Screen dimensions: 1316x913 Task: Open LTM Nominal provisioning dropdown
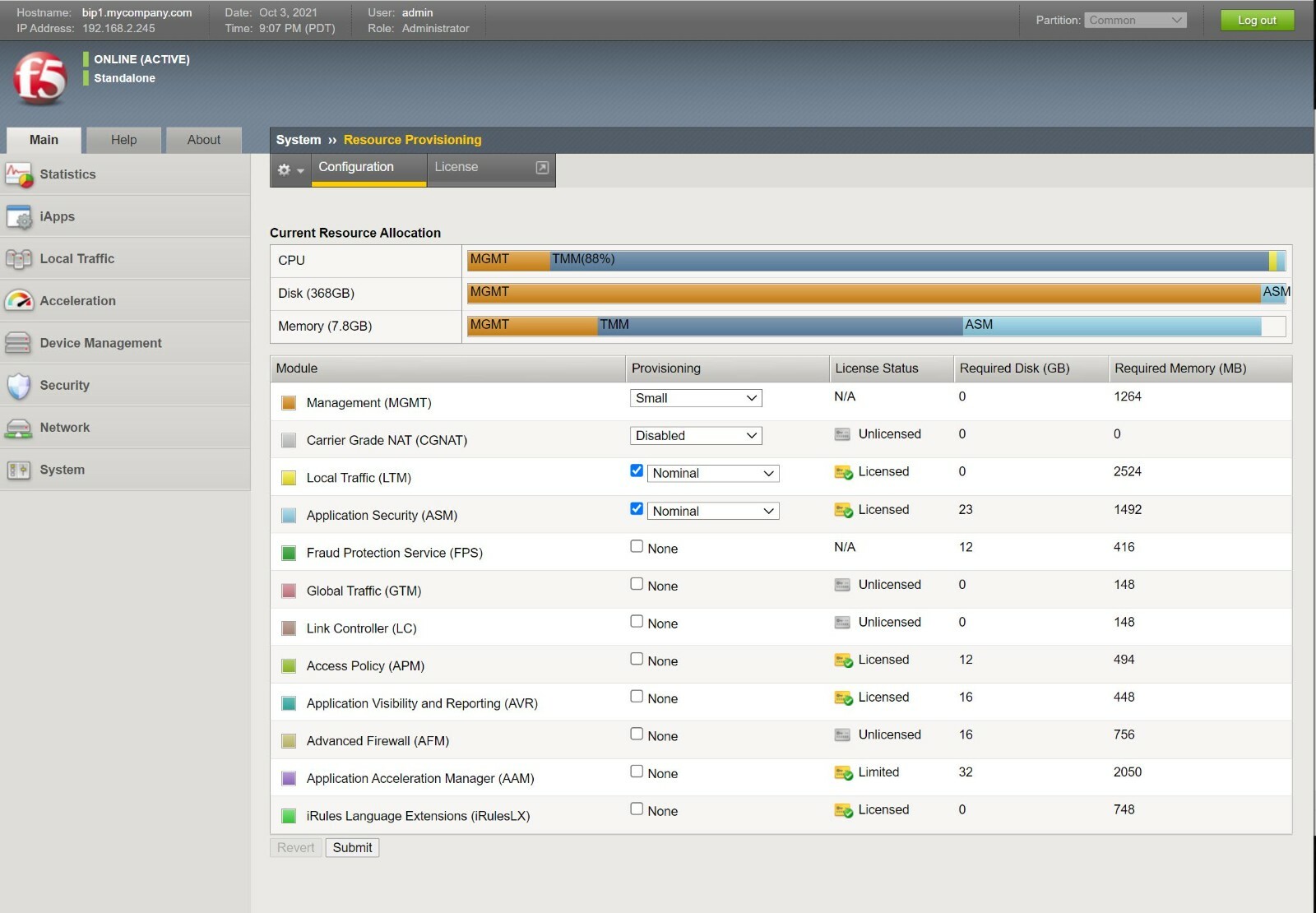[713, 474]
